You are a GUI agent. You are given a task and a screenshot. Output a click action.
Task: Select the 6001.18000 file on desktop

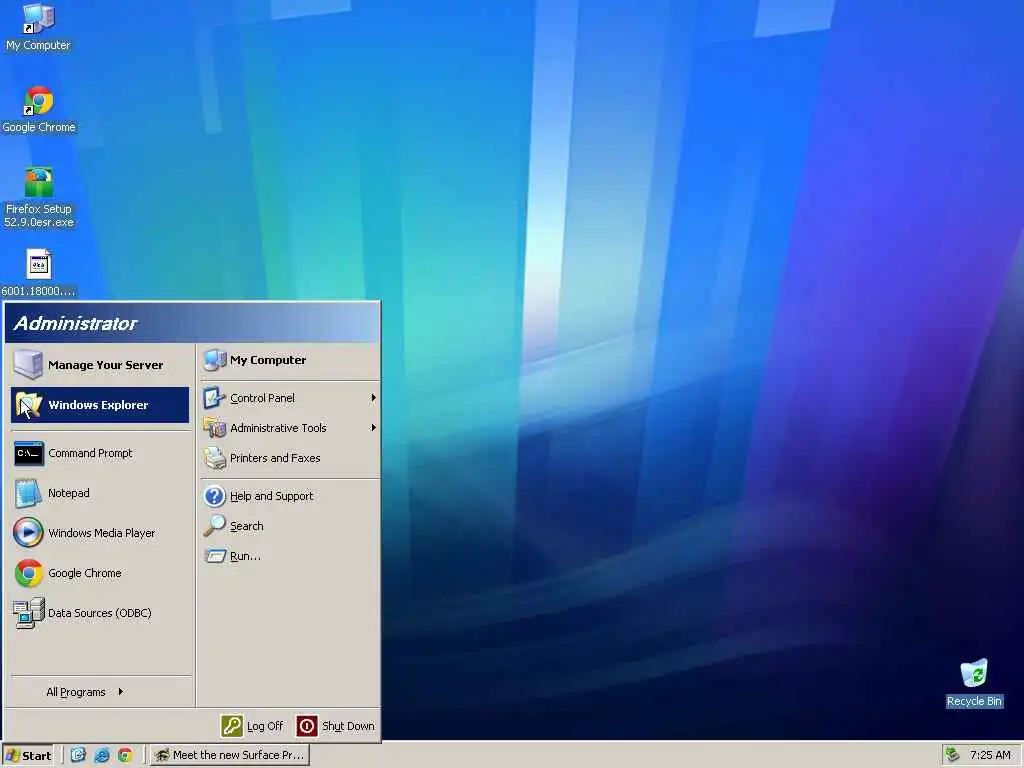tap(39, 273)
